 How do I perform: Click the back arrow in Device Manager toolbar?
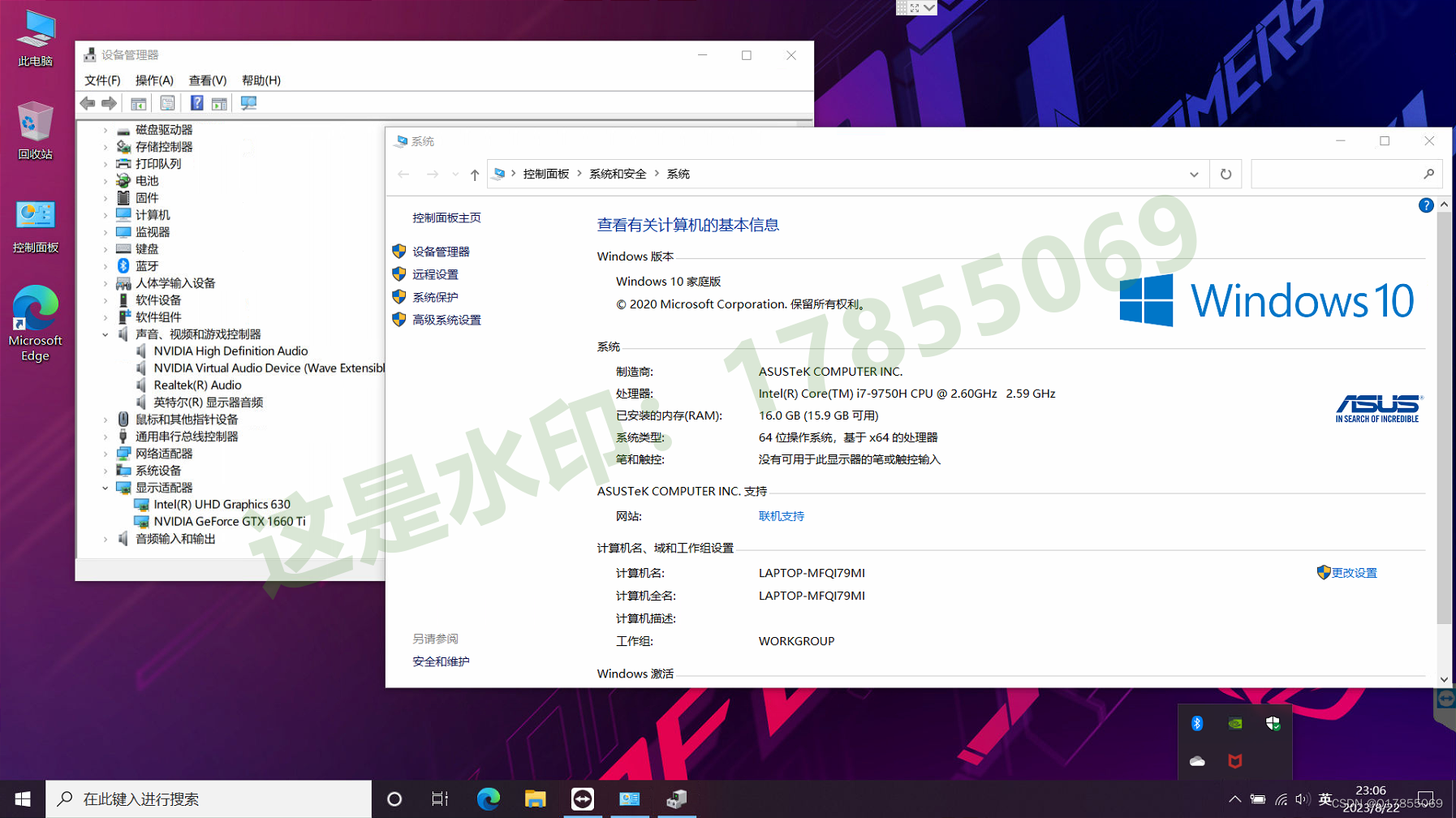(88, 103)
